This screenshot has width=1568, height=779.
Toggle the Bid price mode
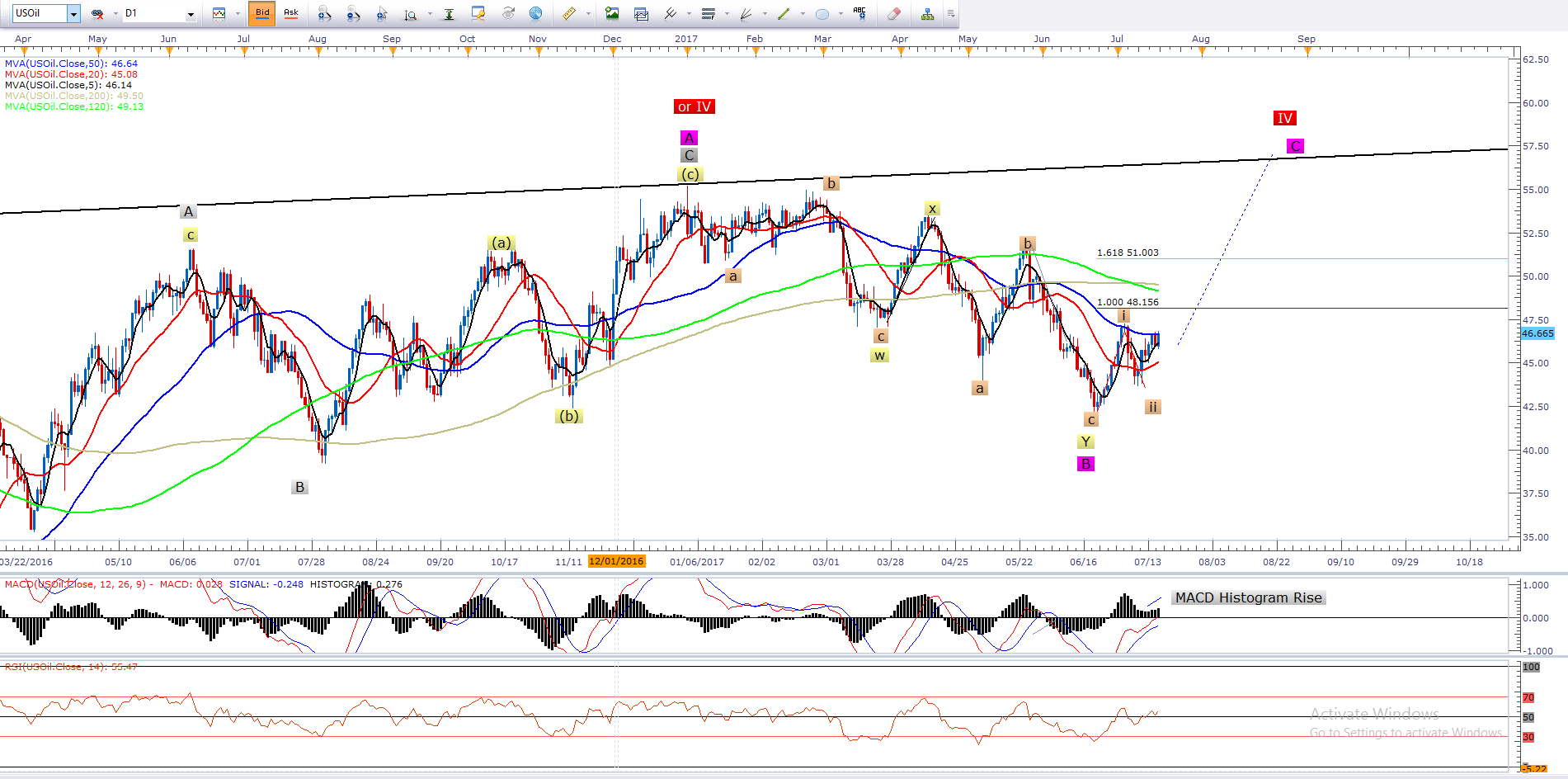pos(261,13)
